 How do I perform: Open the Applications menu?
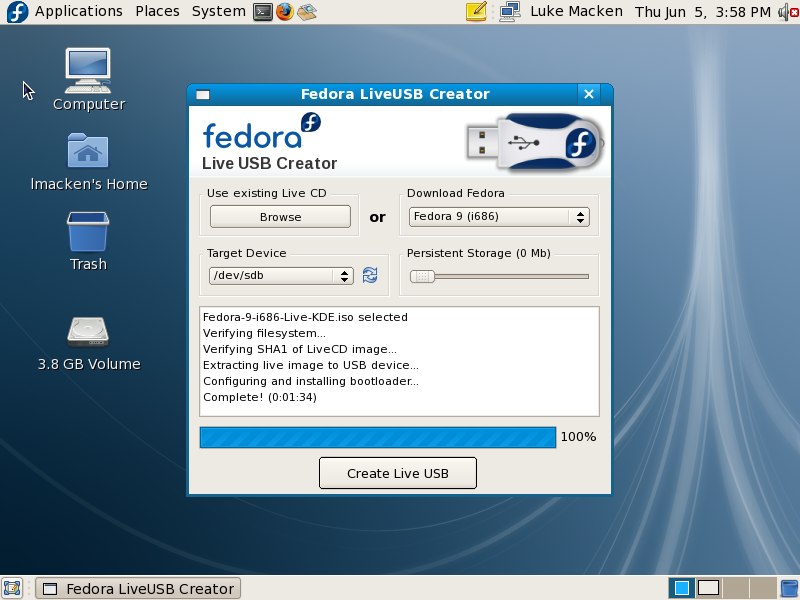tap(79, 11)
